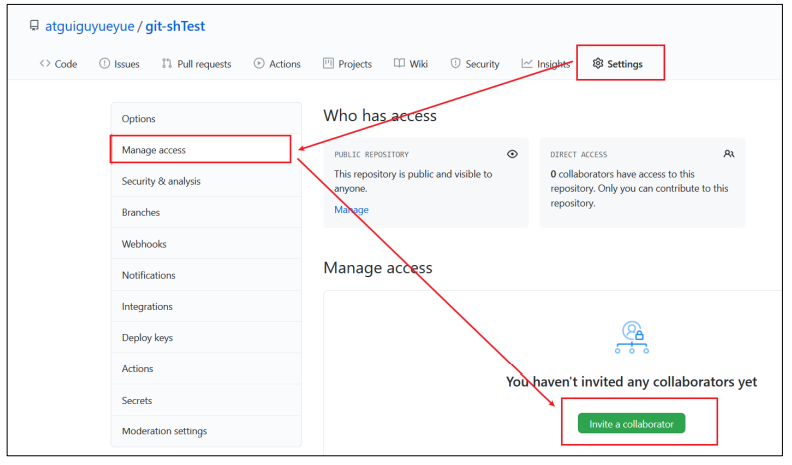
Task: Open Branches settings in sidebar
Action: pos(206,213)
